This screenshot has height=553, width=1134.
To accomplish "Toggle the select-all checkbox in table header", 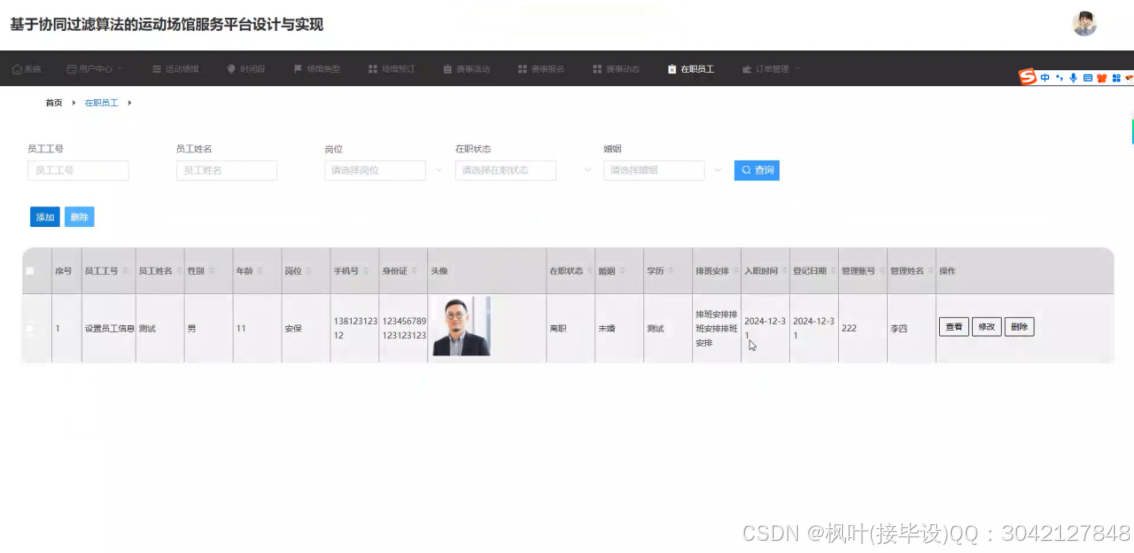I will tap(30, 271).
